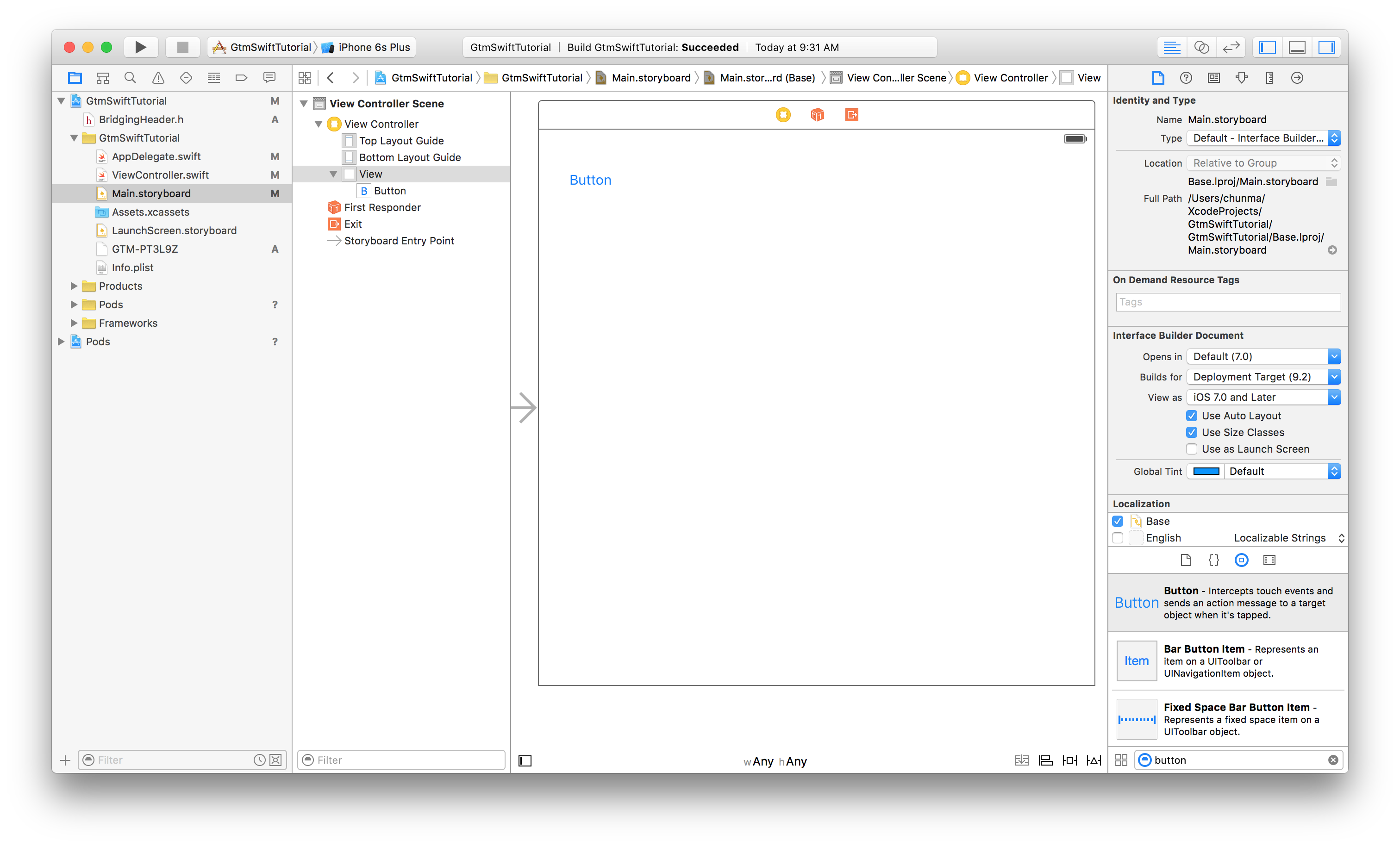Type in the Tags input field
Screen dimensions: 1400x847
coord(1225,300)
